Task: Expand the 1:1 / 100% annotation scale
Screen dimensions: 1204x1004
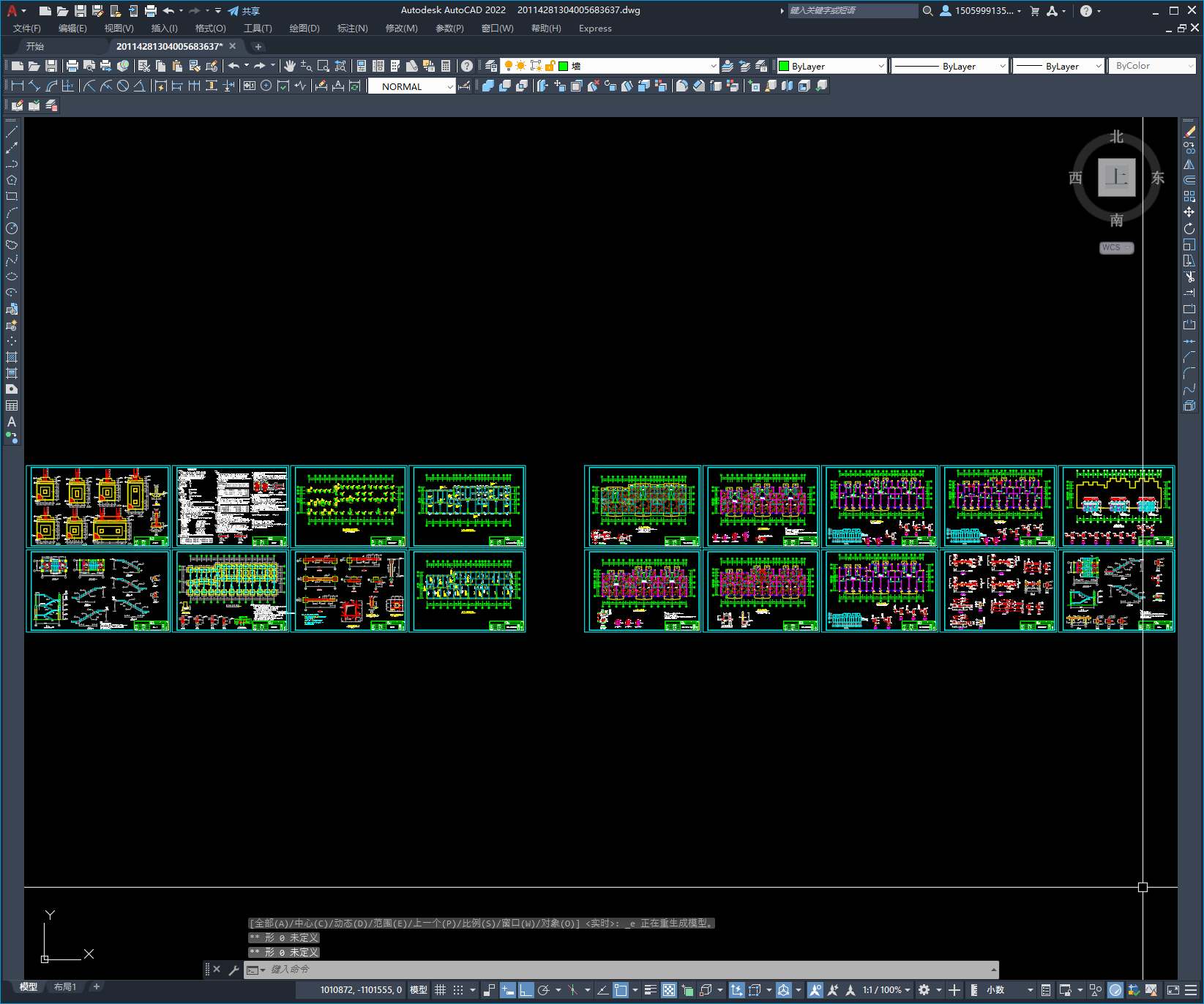Action: (886, 990)
